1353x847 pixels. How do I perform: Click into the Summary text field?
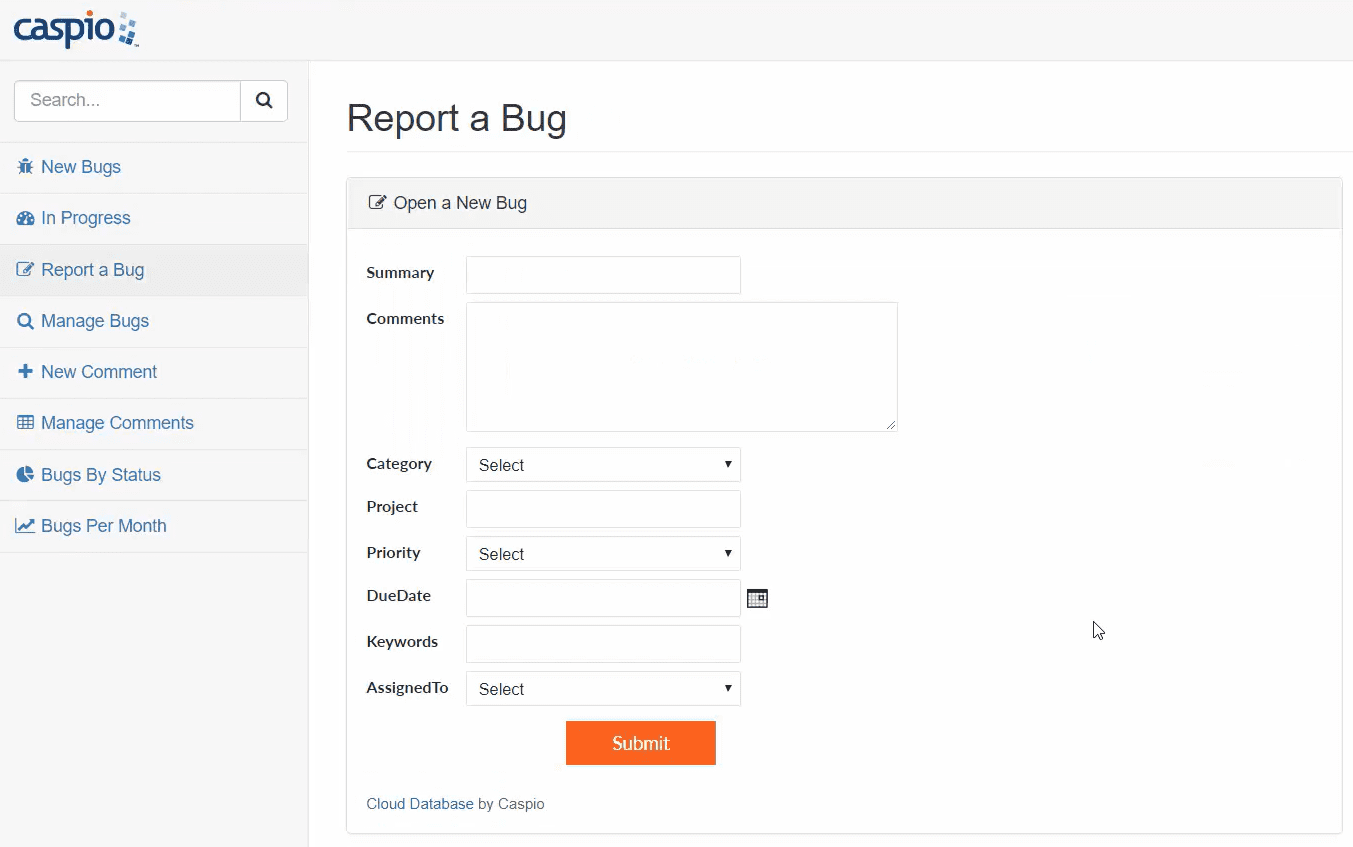tap(603, 275)
